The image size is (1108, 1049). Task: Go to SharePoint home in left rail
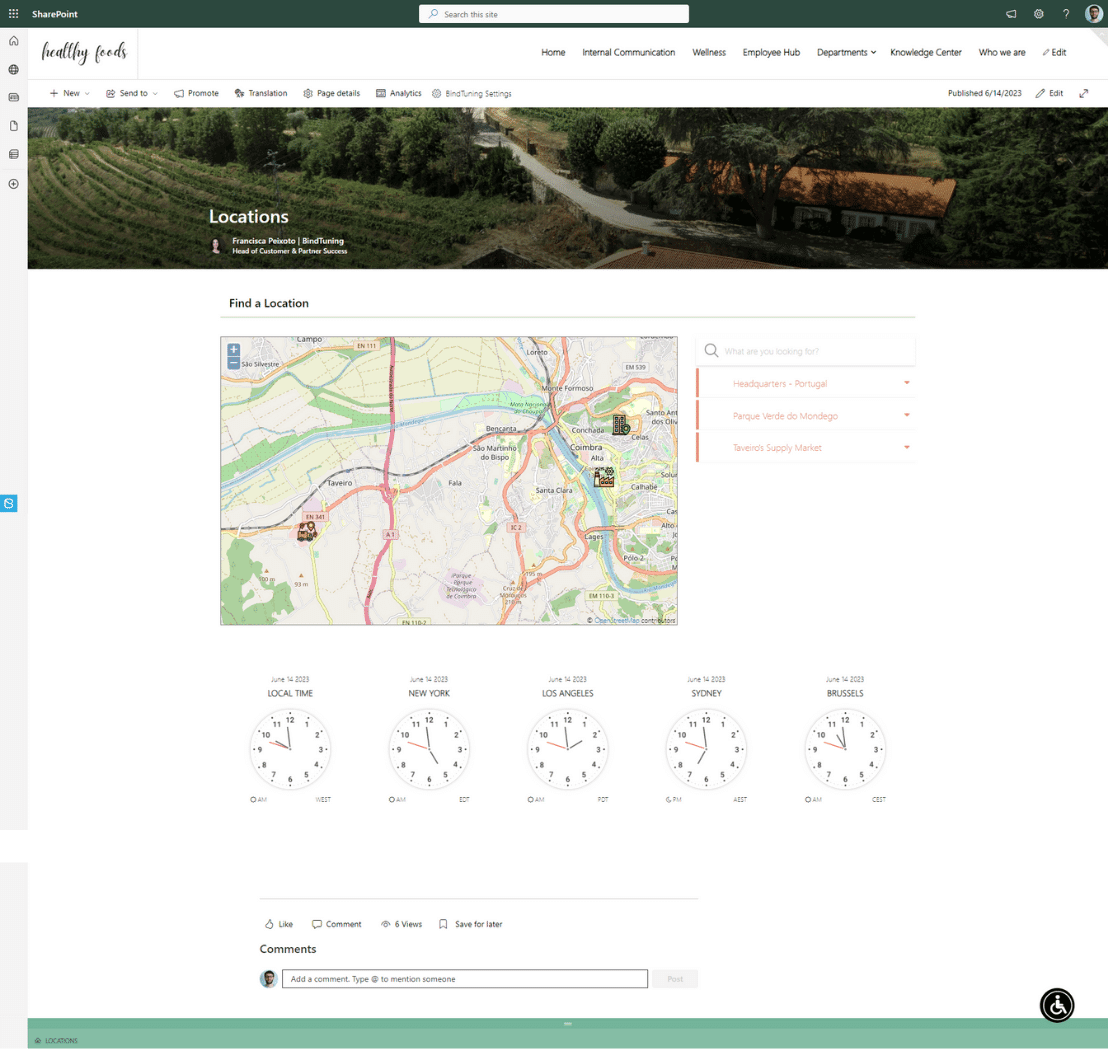click(x=13, y=41)
